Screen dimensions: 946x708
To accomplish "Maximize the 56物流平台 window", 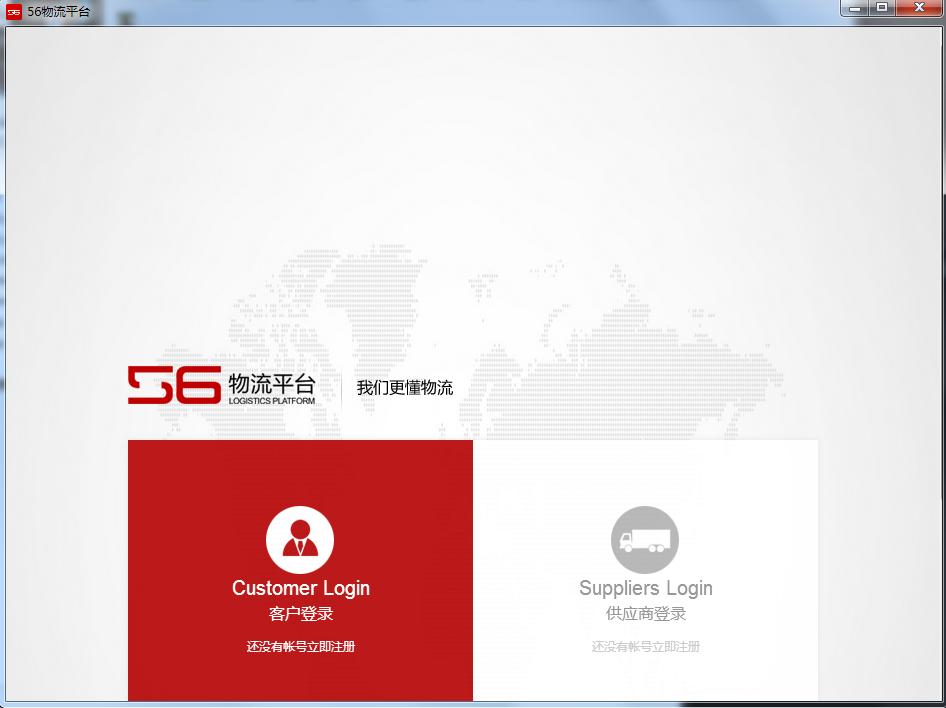I will pyautogui.click(x=882, y=8).
